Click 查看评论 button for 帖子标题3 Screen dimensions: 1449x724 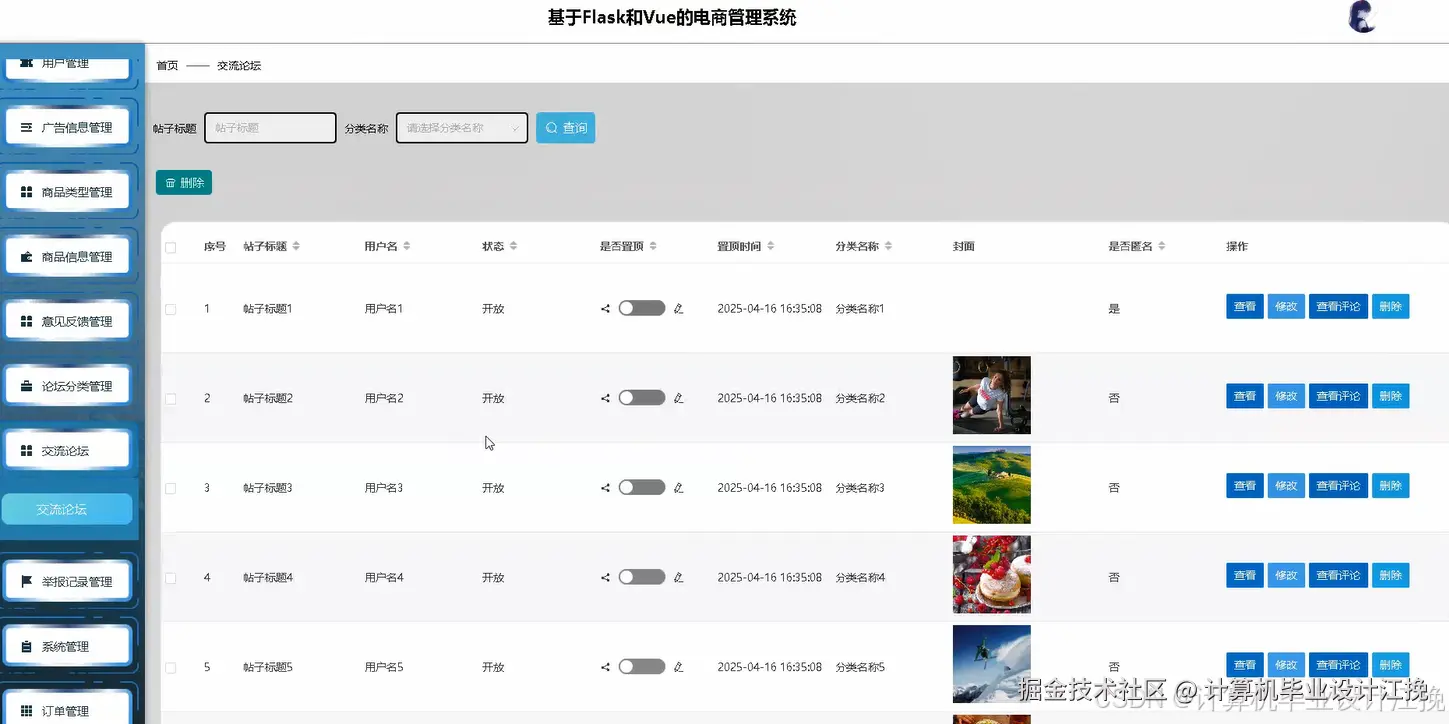coord(1338,486)
